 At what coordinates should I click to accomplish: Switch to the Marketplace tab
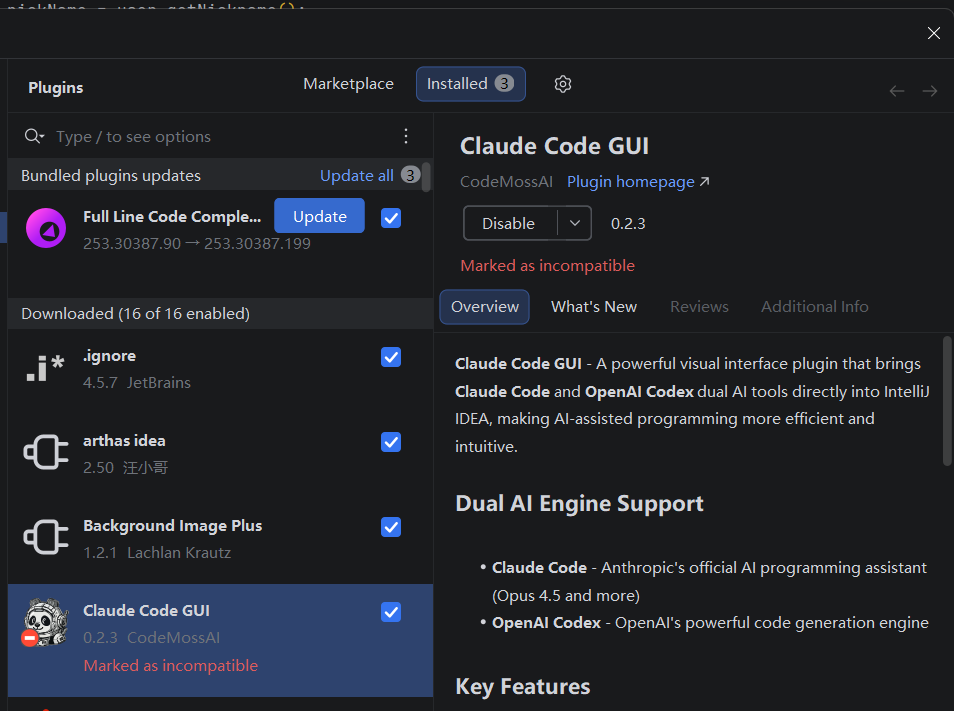coord(349,84)
